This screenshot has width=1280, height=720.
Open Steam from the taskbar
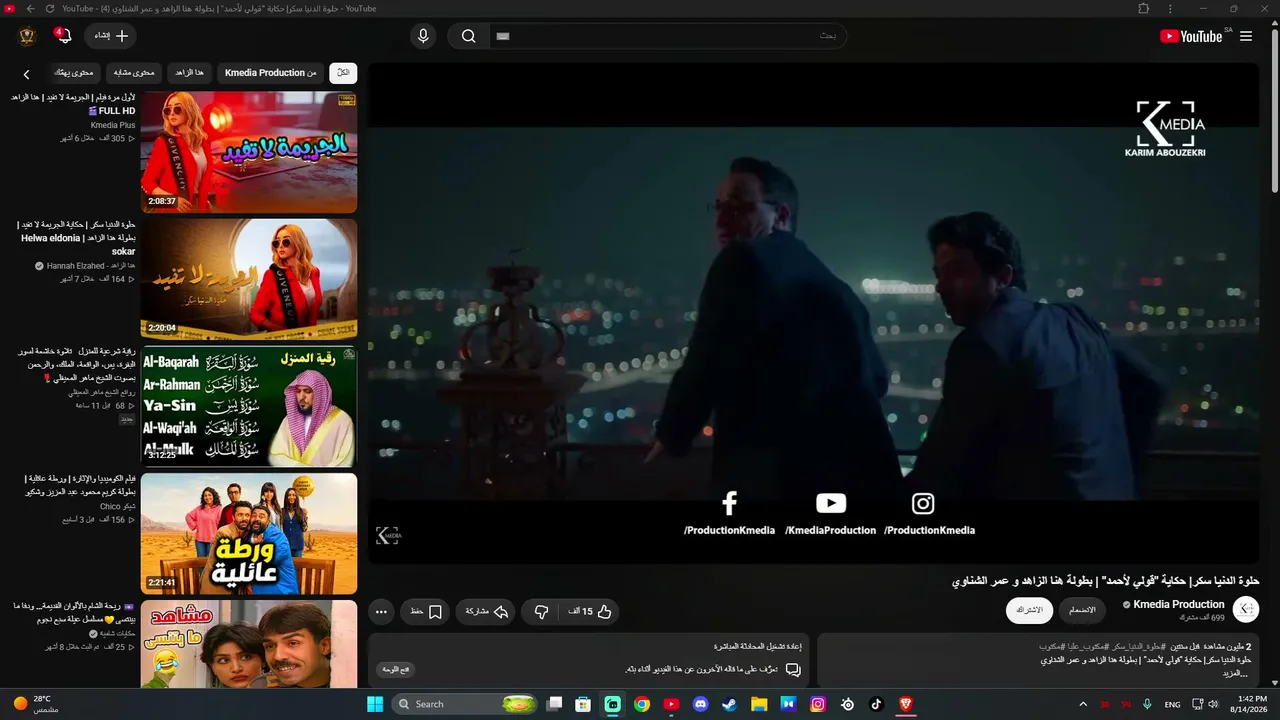point(729,704)
